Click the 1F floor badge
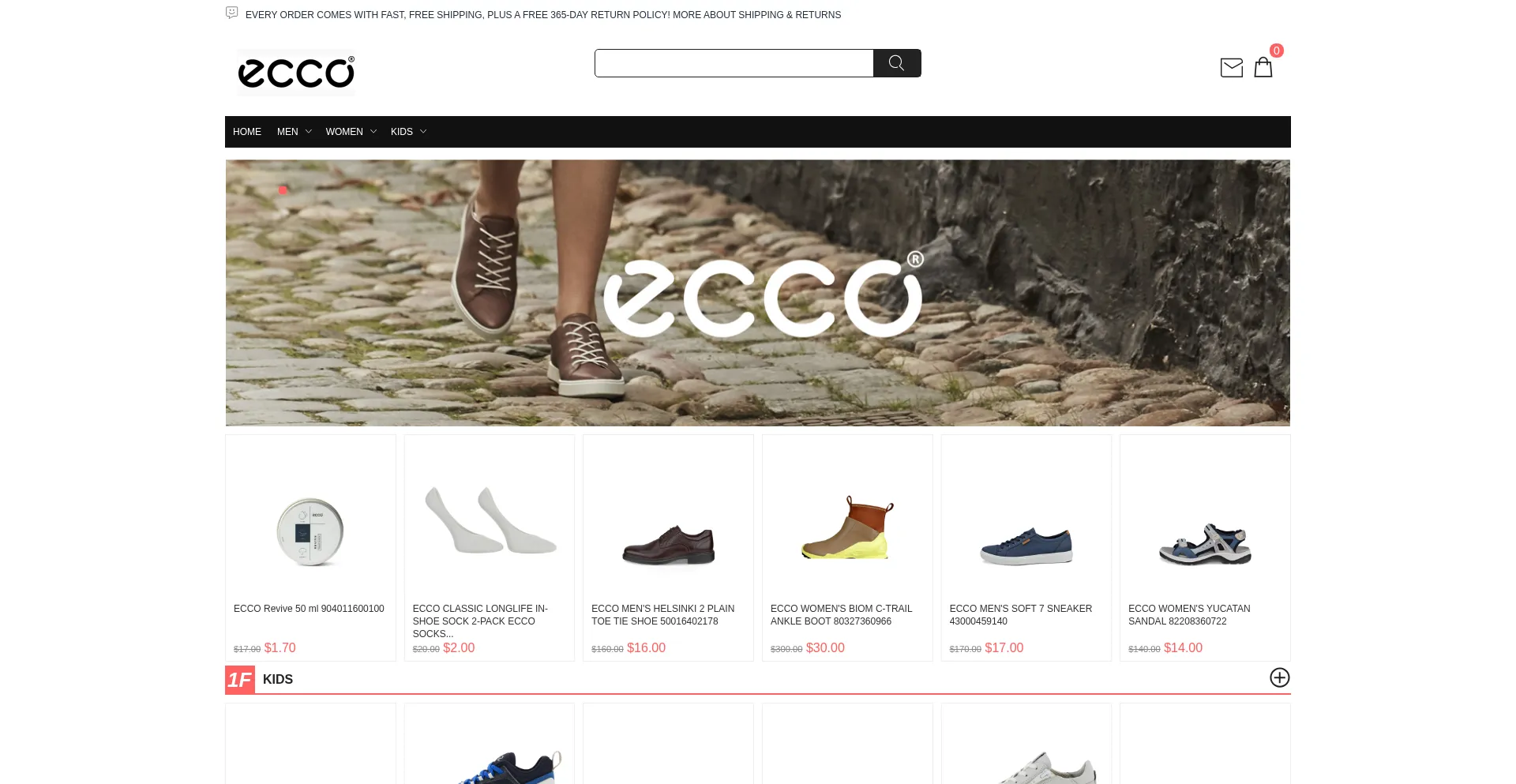Screen dimensions: 1516x784 tap(240, 680)
